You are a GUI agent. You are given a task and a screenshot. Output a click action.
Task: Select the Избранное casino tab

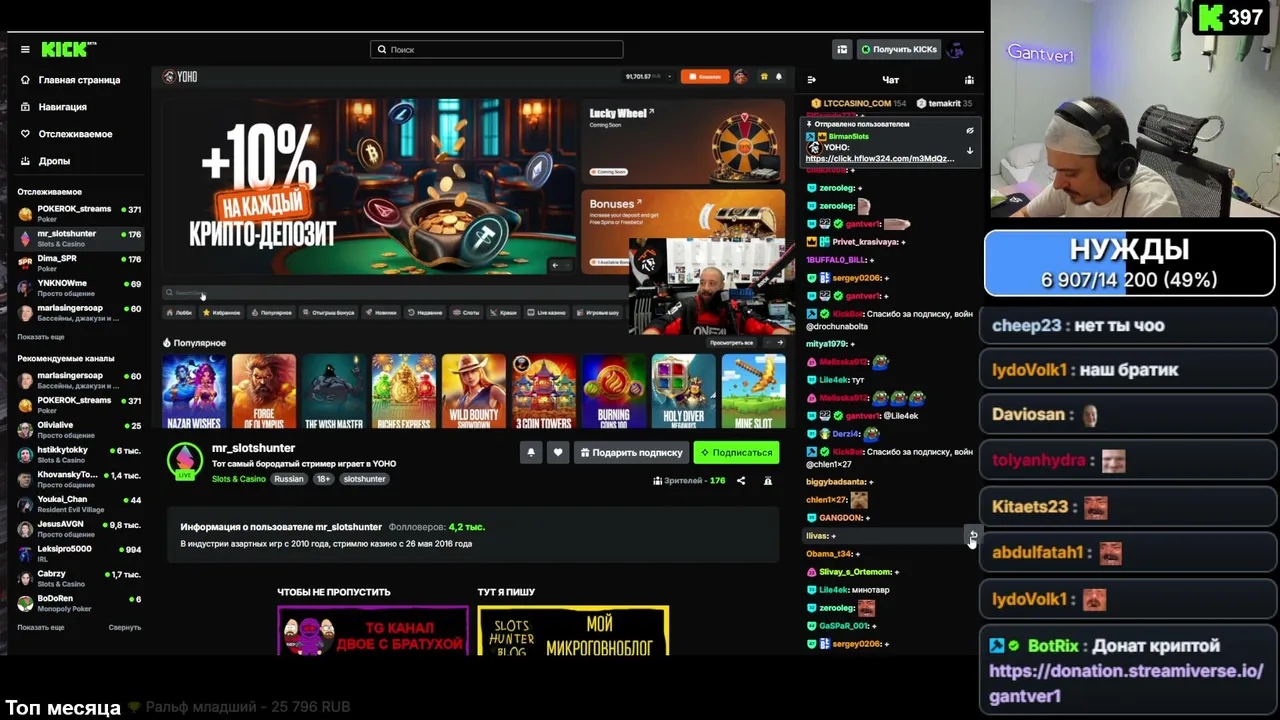tap(221, 313)
